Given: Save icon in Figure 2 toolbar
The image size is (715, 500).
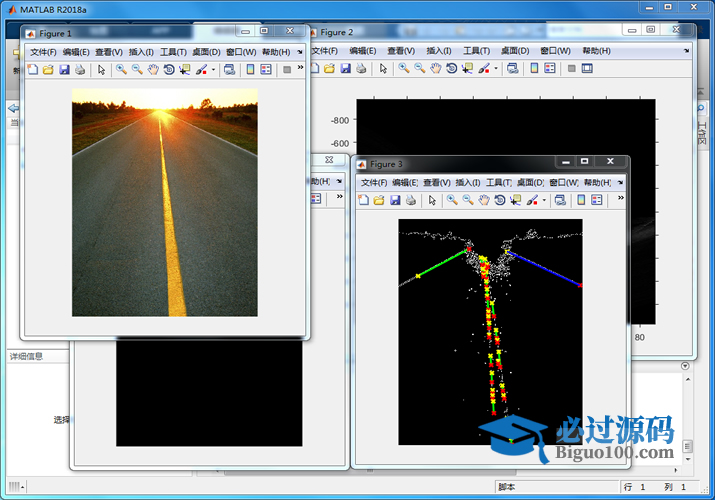Looking at the screenshot, I should pyautogui.click(x=346, y=68).
